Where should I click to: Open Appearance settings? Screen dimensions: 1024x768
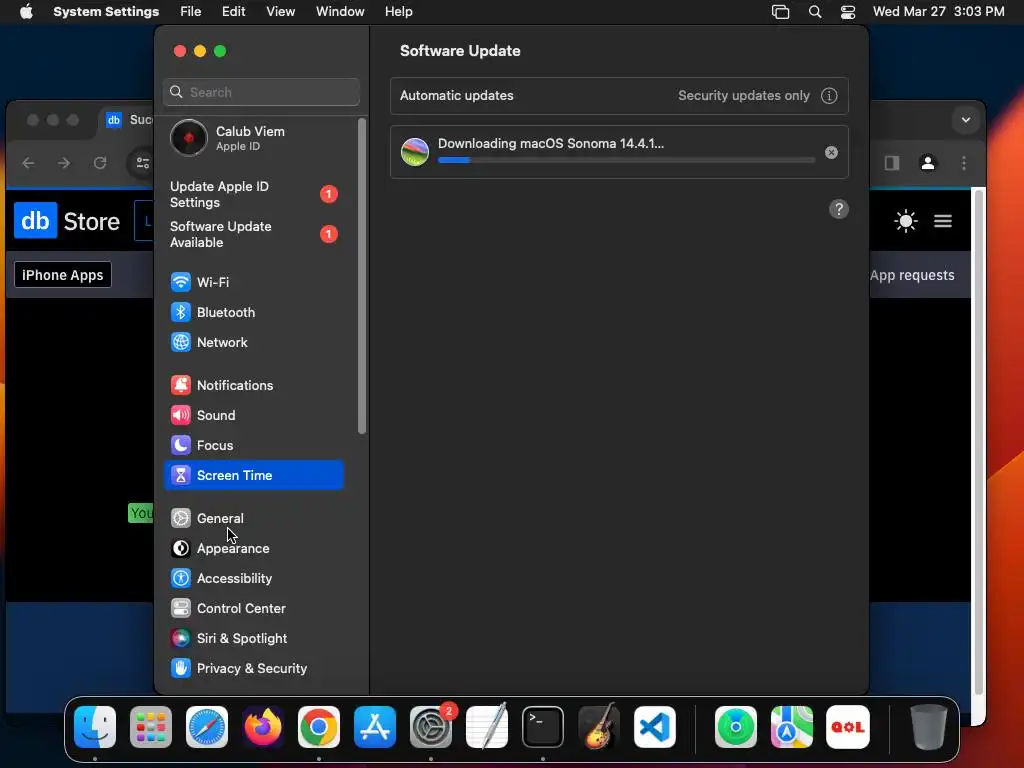point(253,549)
